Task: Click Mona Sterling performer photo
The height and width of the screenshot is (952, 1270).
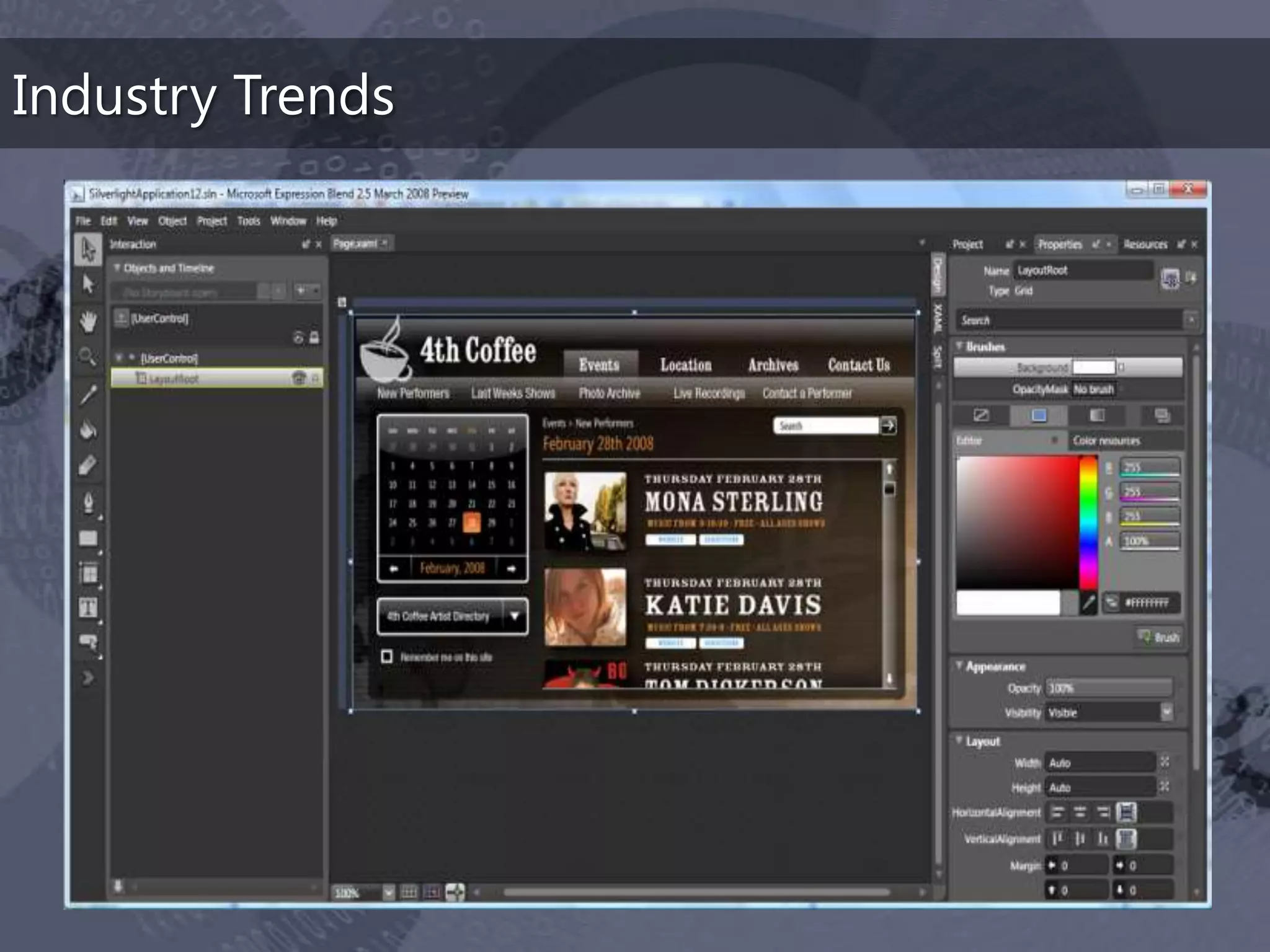Action: pyautogui.click(x=585, y=511)
